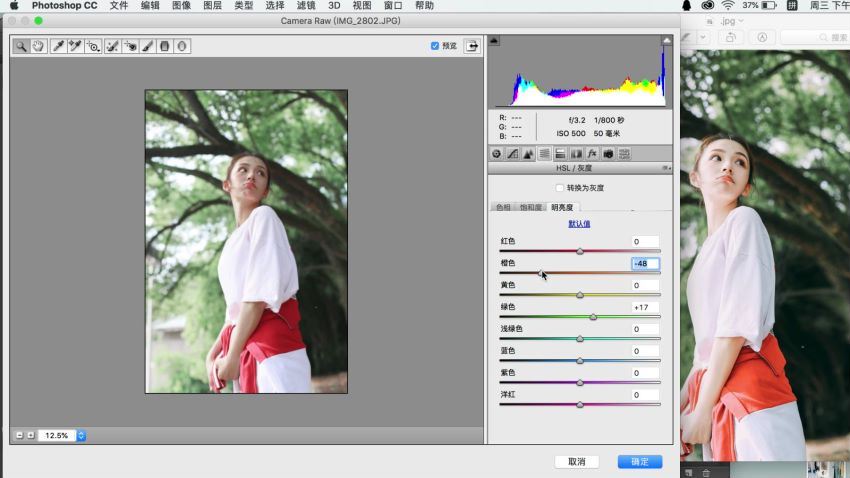
Task: Open the zoom level 12.5% dropdown
Action: [81, 435]
